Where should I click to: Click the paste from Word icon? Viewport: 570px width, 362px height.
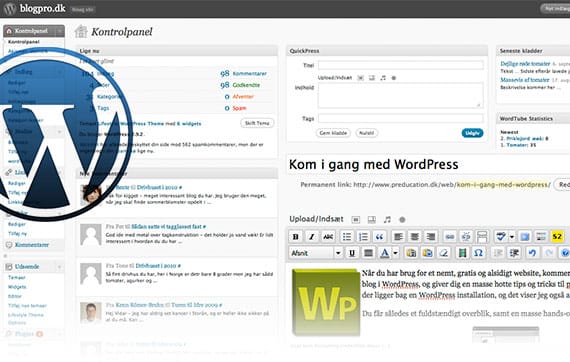pyautogui.click(x=428, y=253)
